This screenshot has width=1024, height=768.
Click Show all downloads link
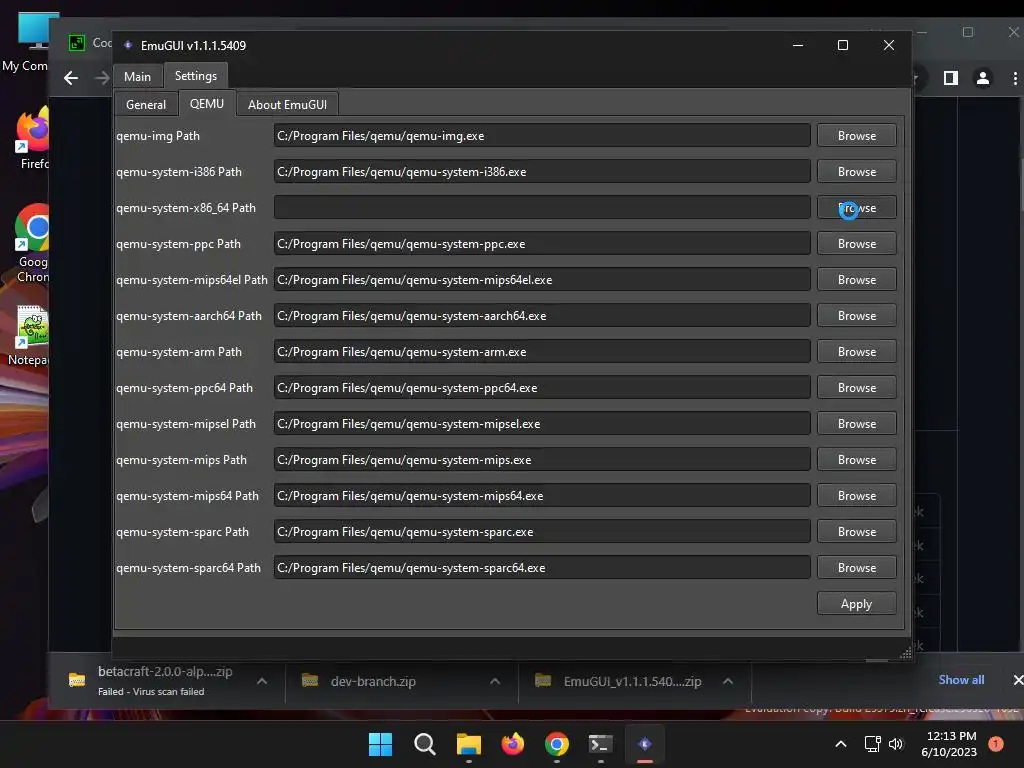pos(961,680)
